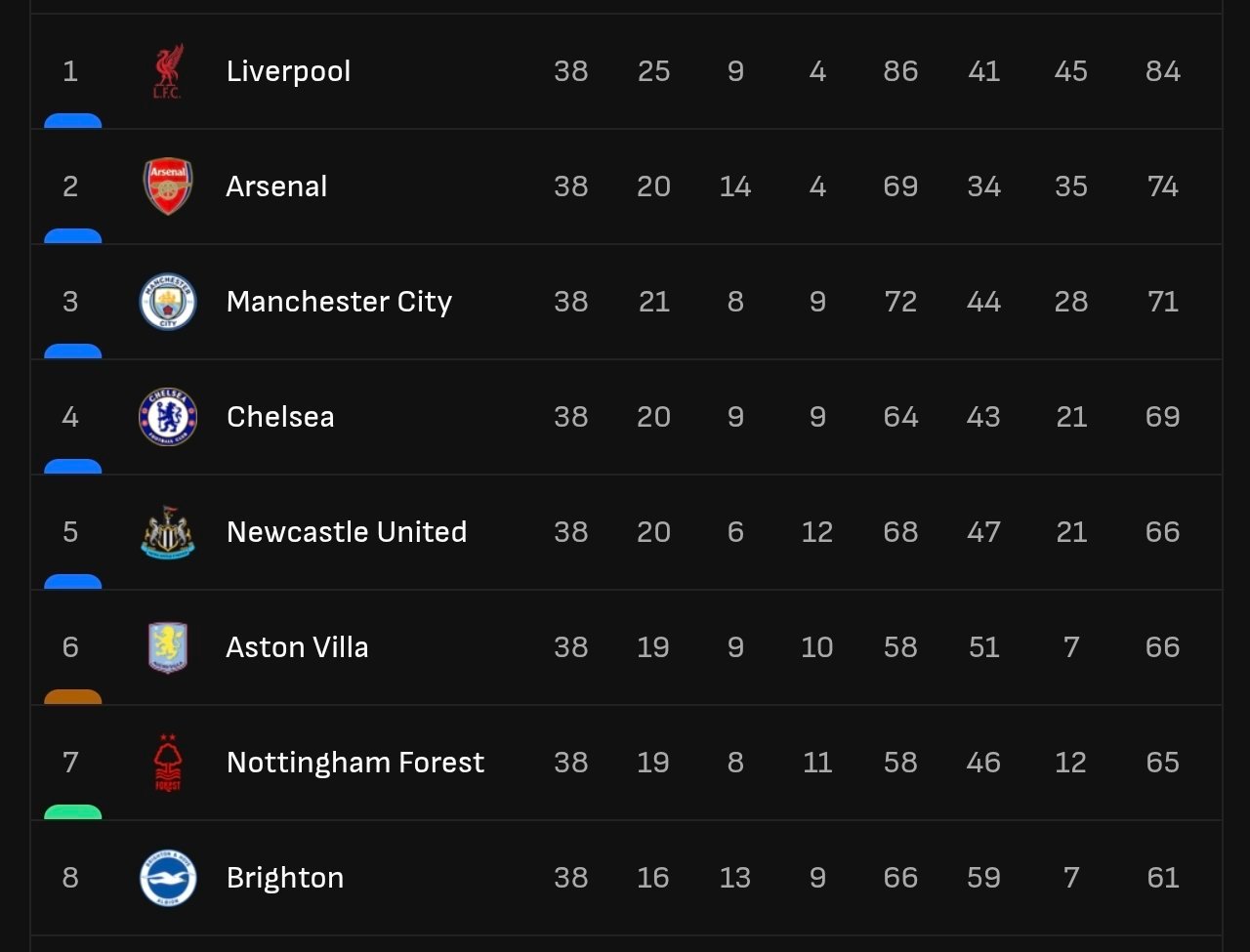Click the Liverpool club crest

(168, 71)
